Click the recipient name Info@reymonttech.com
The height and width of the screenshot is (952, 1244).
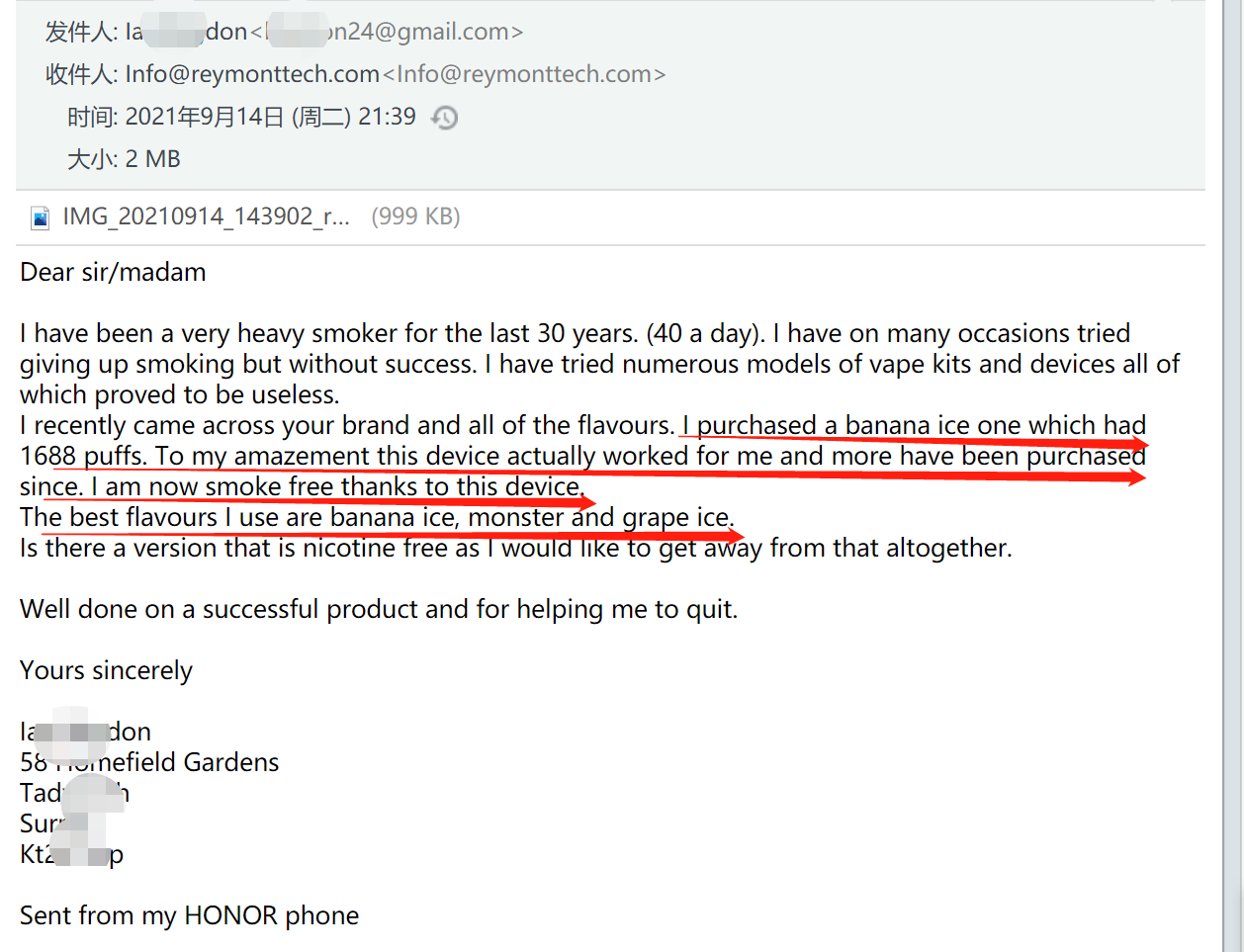point(252,74)
